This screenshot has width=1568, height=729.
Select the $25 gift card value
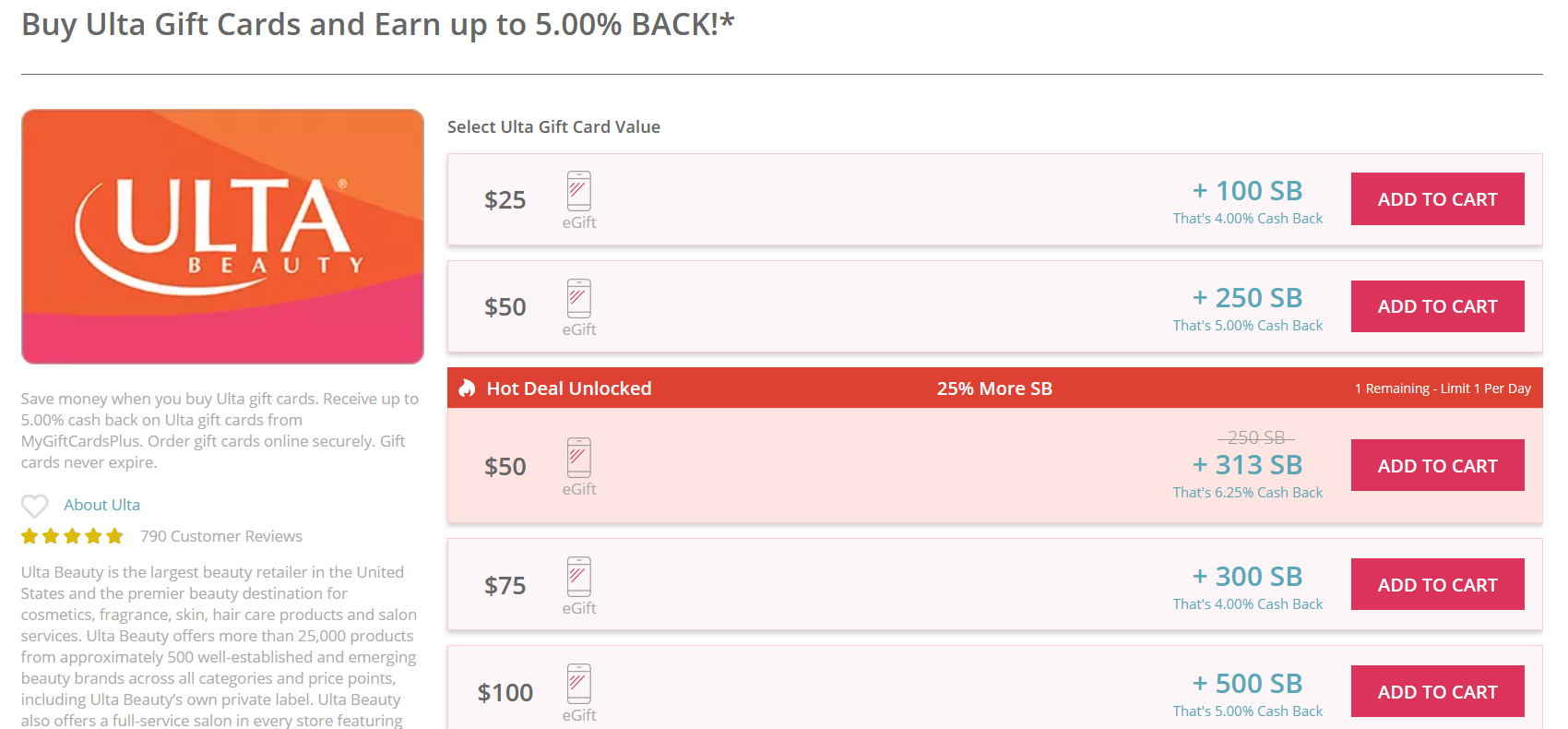[x=505, y=200]
